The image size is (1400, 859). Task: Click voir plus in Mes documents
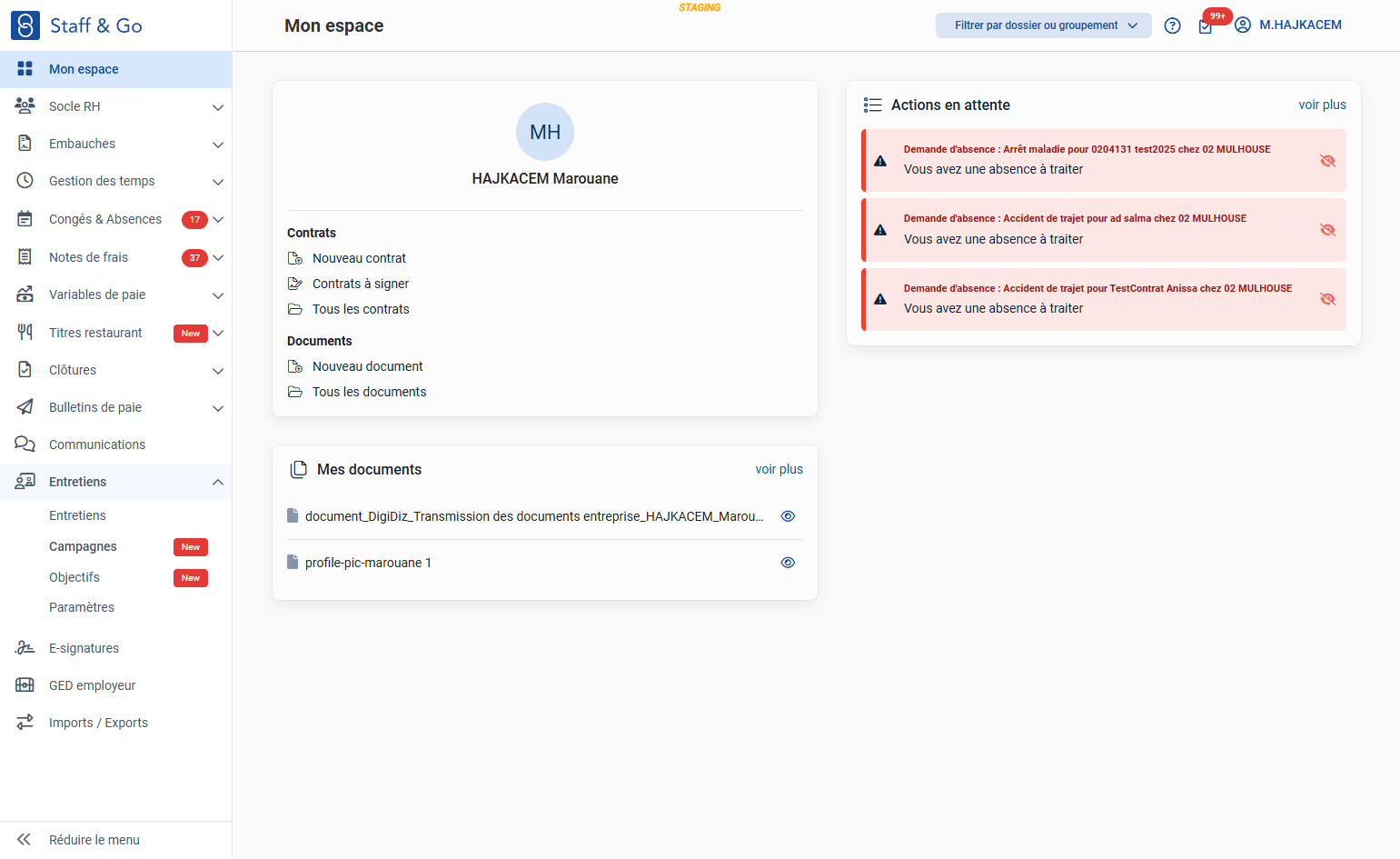click(x=779, y=469)
